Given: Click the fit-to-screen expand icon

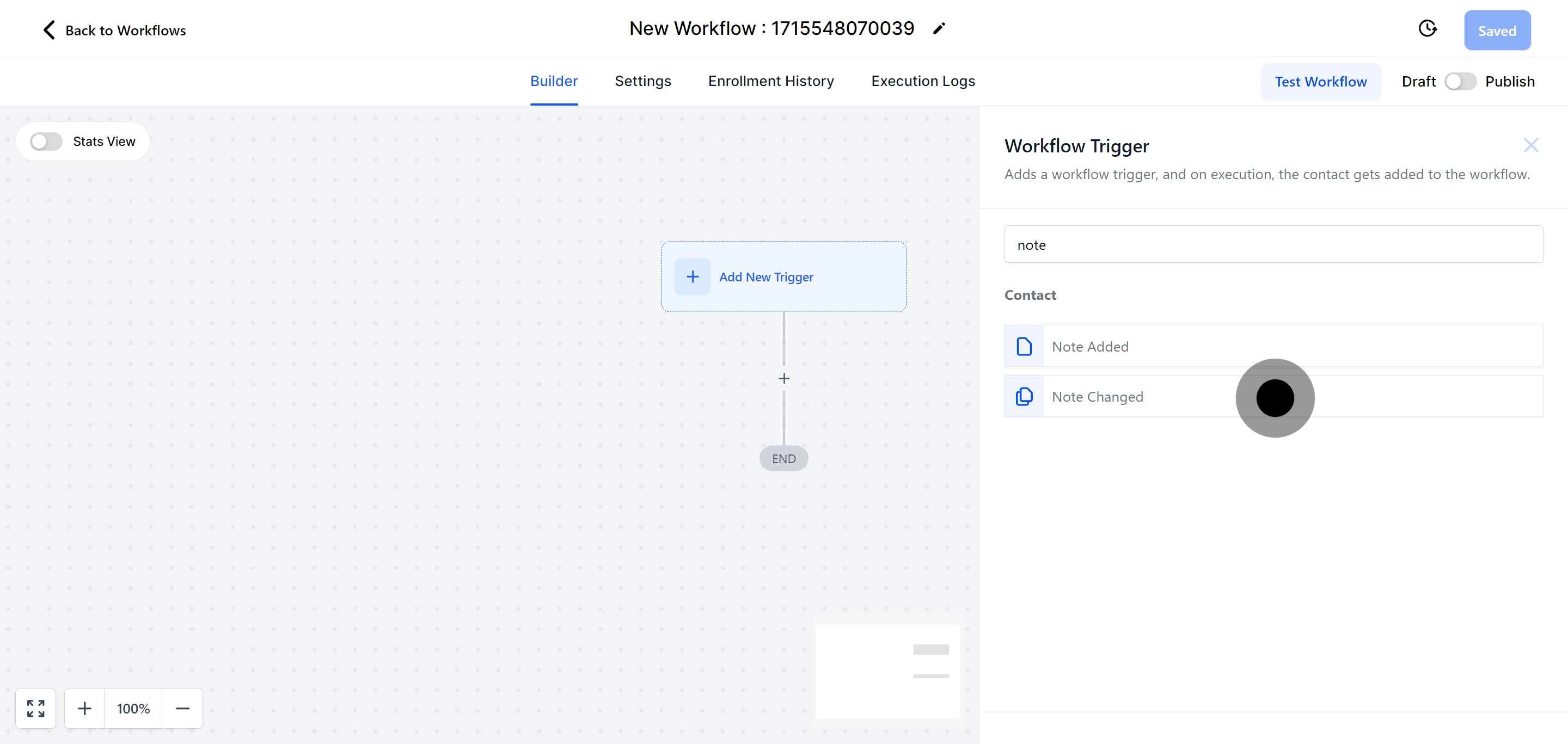Looking at the screenshot, I should [x=36, y=708].
